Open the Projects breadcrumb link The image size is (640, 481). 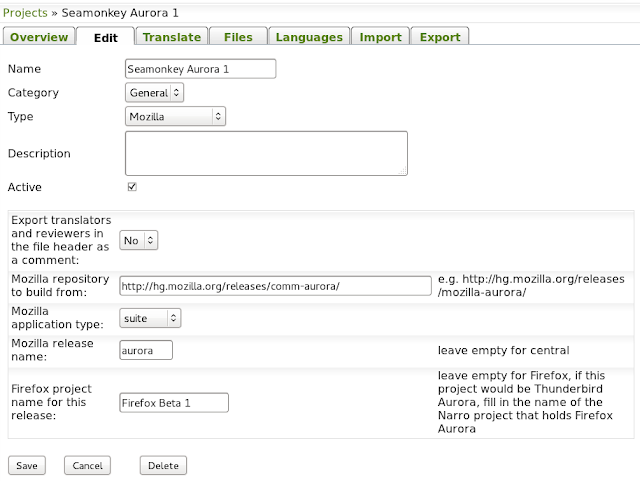tap(25, 13)
